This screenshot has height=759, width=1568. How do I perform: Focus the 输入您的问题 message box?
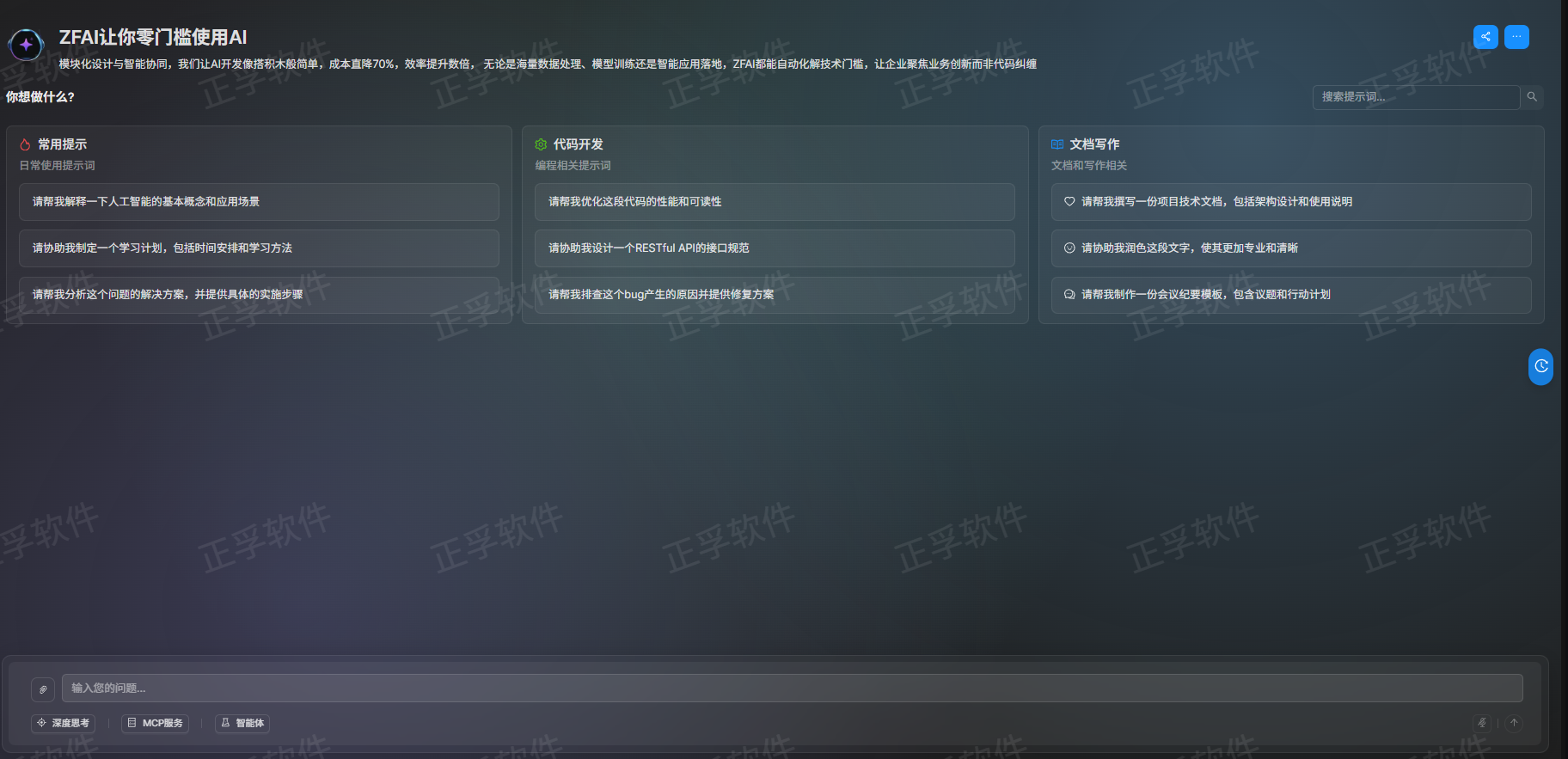point(791,689)
